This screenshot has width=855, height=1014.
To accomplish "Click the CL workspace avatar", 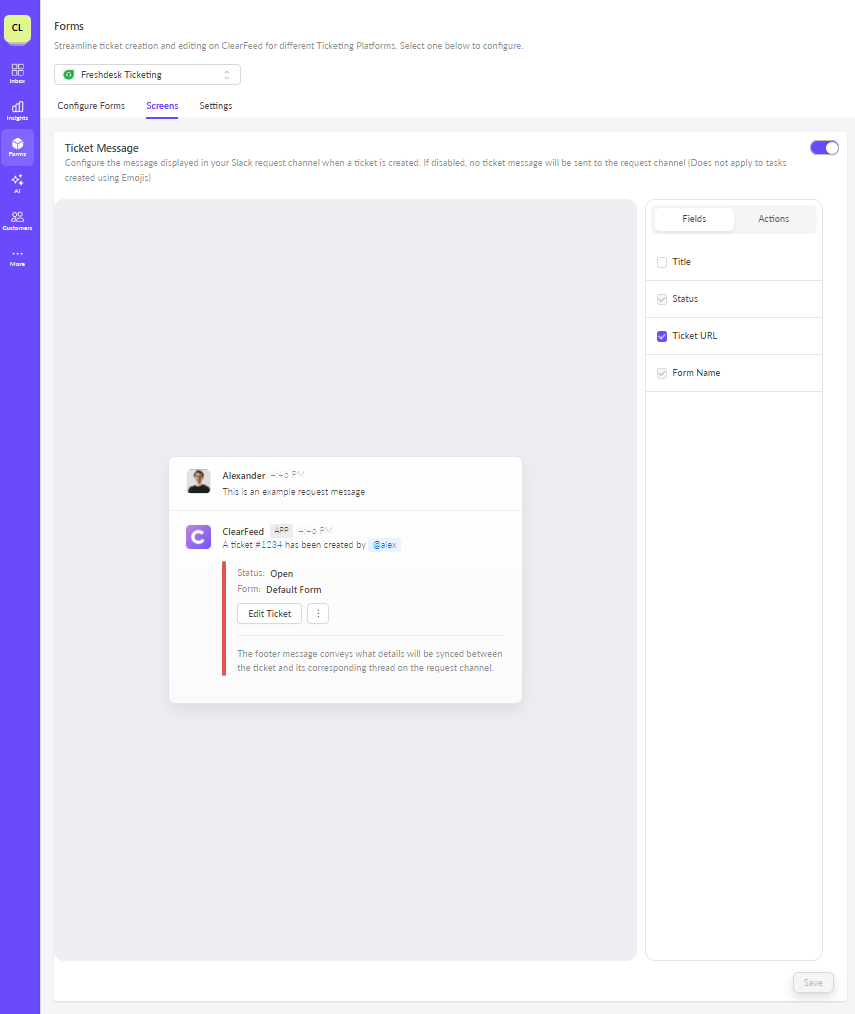I will click(x=17, y=29).
